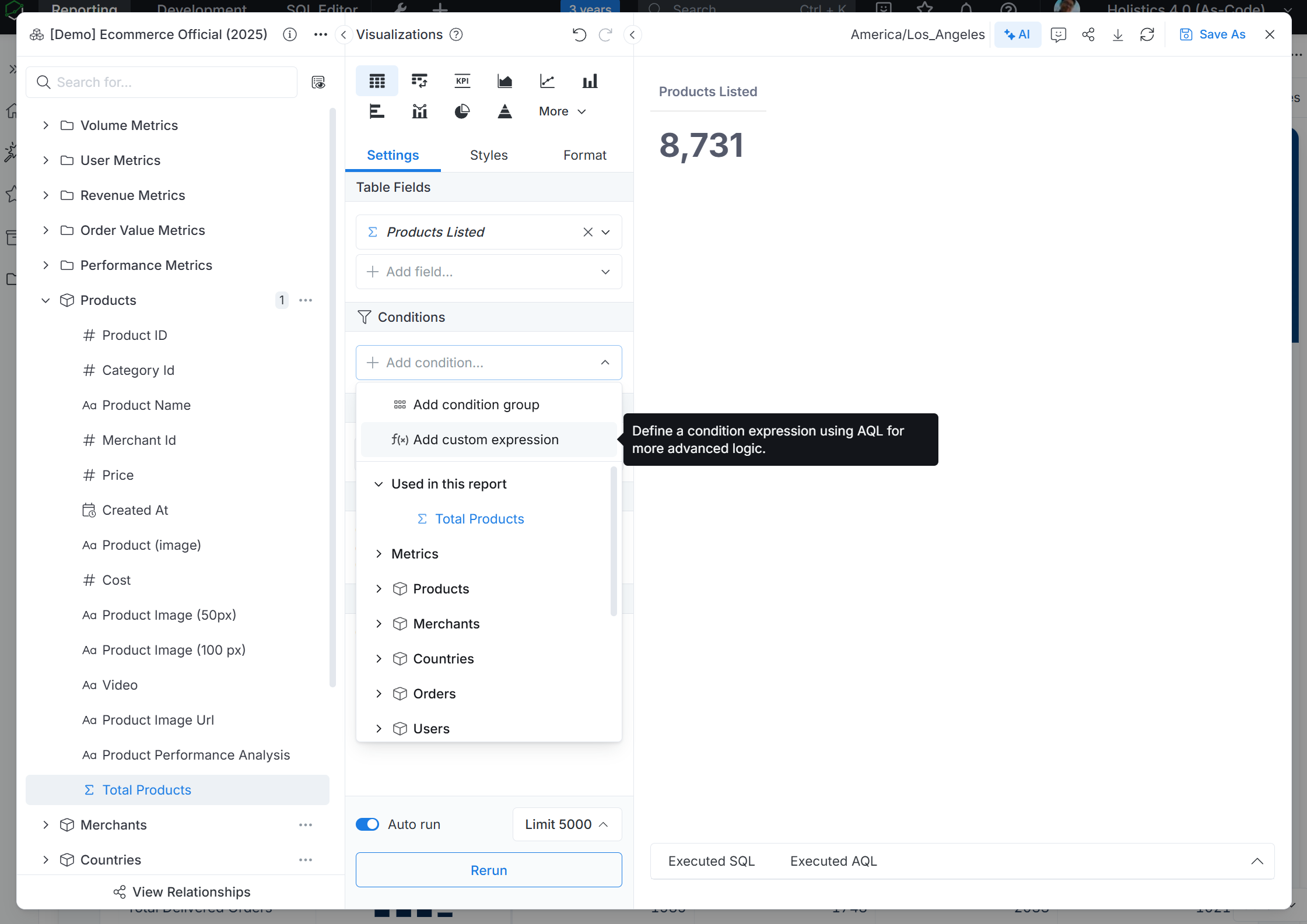This screenshot has height=924, width=1307.
Task: Switch to the Styles tab
Action: [489, 155]
